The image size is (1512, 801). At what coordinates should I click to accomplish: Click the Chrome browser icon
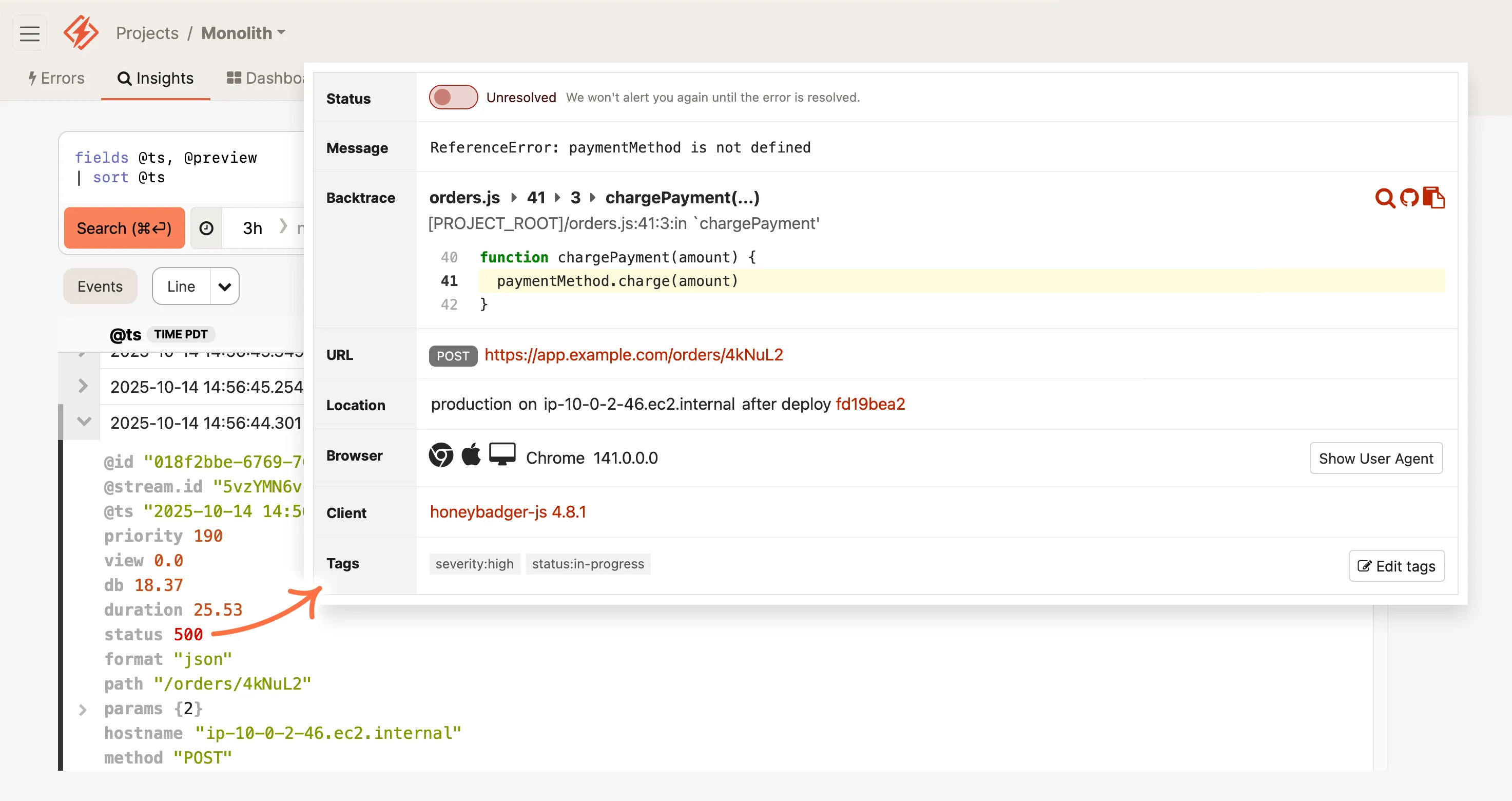[x=441, y=455]
